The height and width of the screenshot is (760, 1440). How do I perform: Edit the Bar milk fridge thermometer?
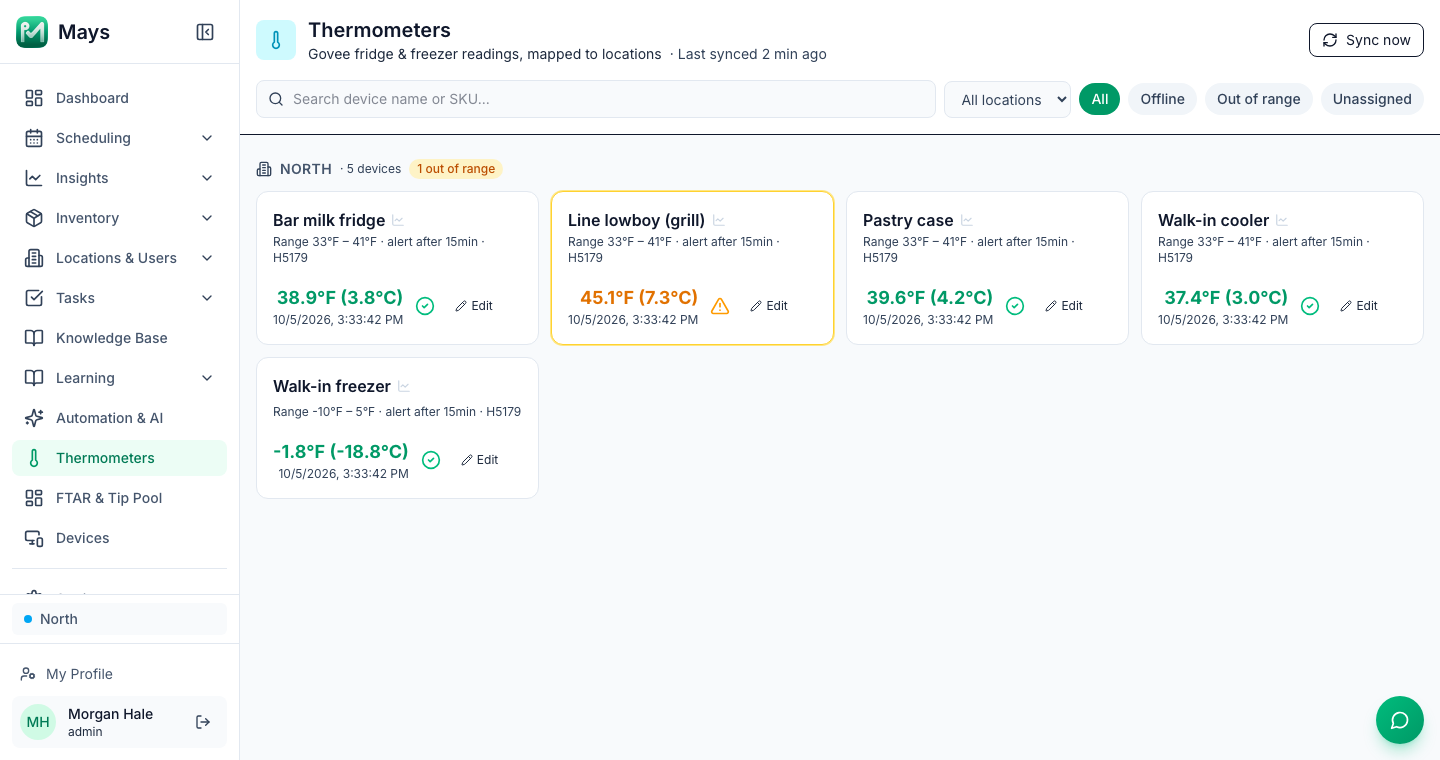pos(474,306)
